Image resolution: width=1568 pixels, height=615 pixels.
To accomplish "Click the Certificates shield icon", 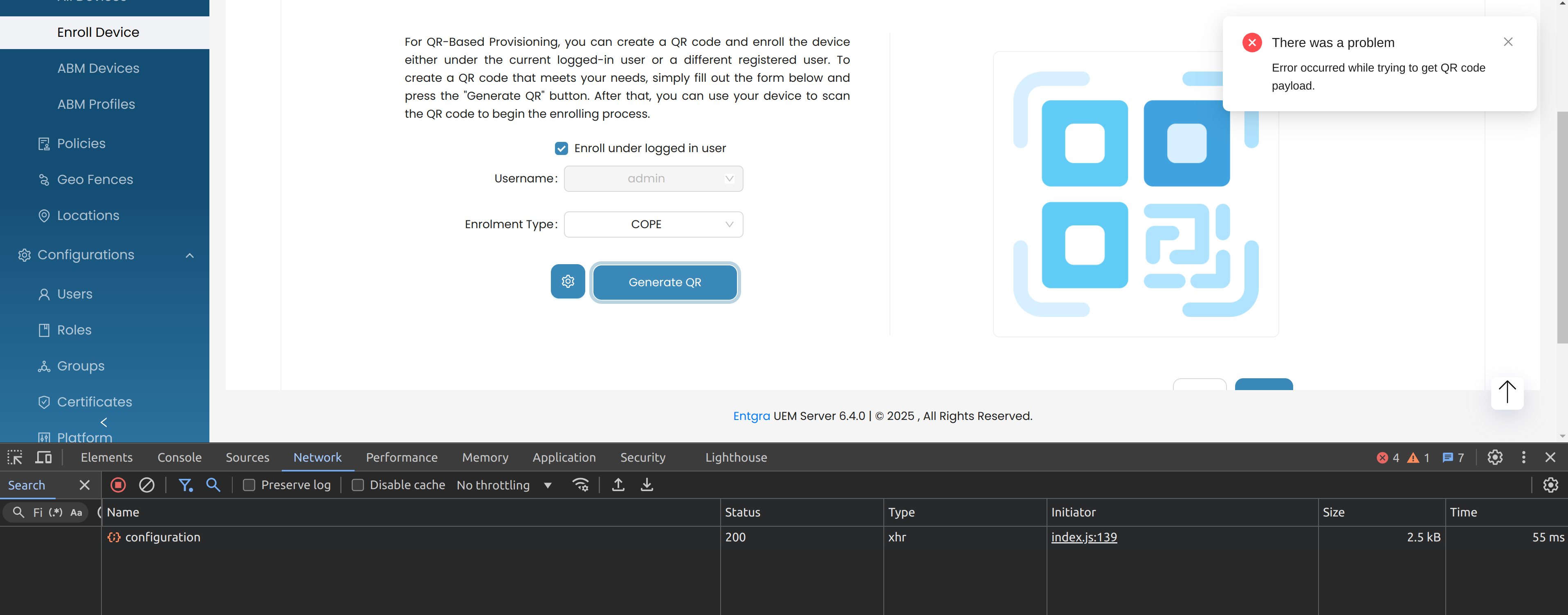I will click(x=44, y=402).
